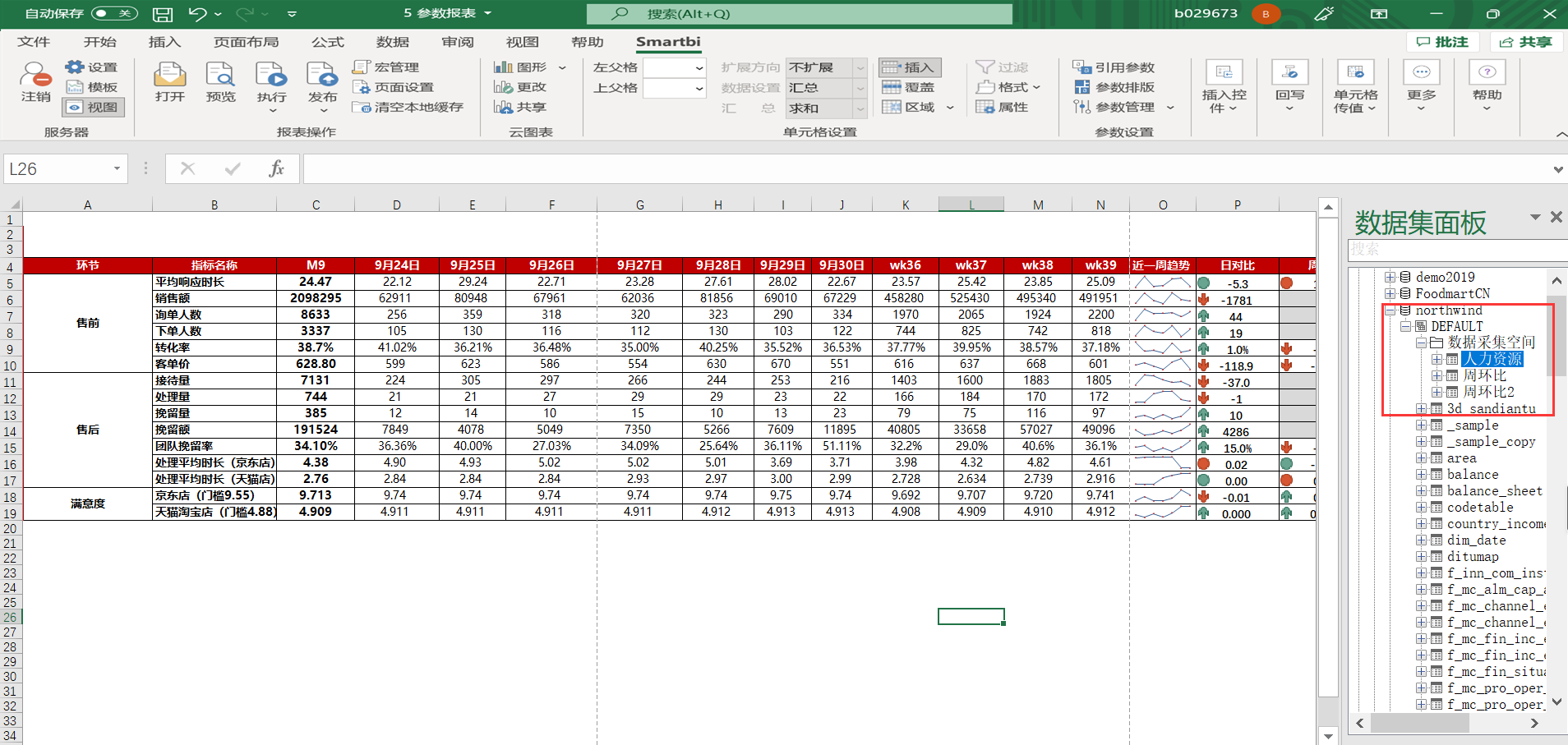Click the fx insert function button

pyautogui.click(x=276, y=169)
